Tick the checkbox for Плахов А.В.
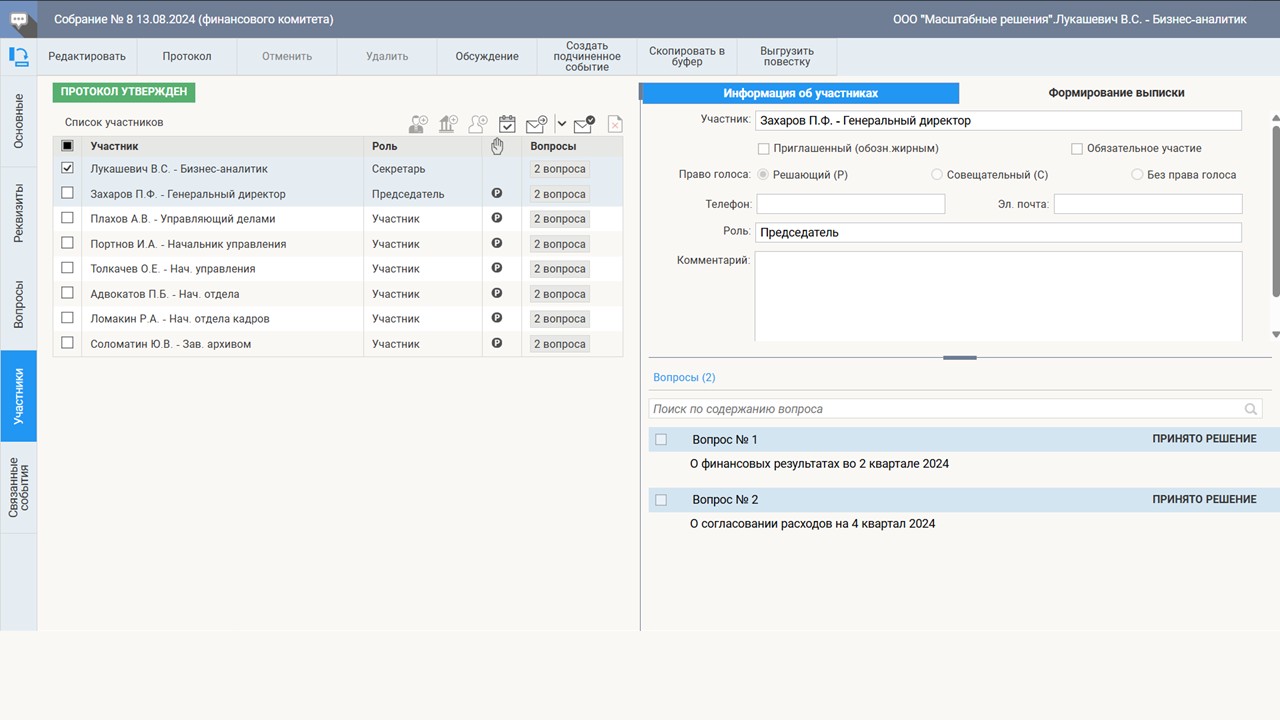Image resolution: width=1280 pixels, height=720 pixels. [67, 218]
